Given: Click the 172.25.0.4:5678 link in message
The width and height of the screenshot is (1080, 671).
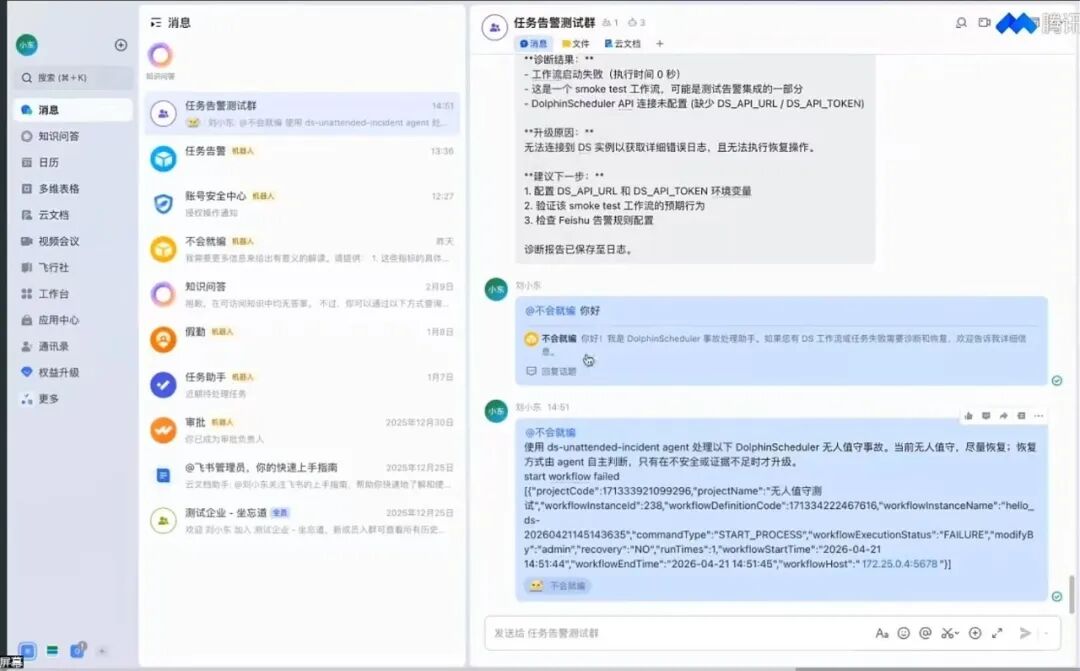Looking at the screenshot, I should 900,564.
